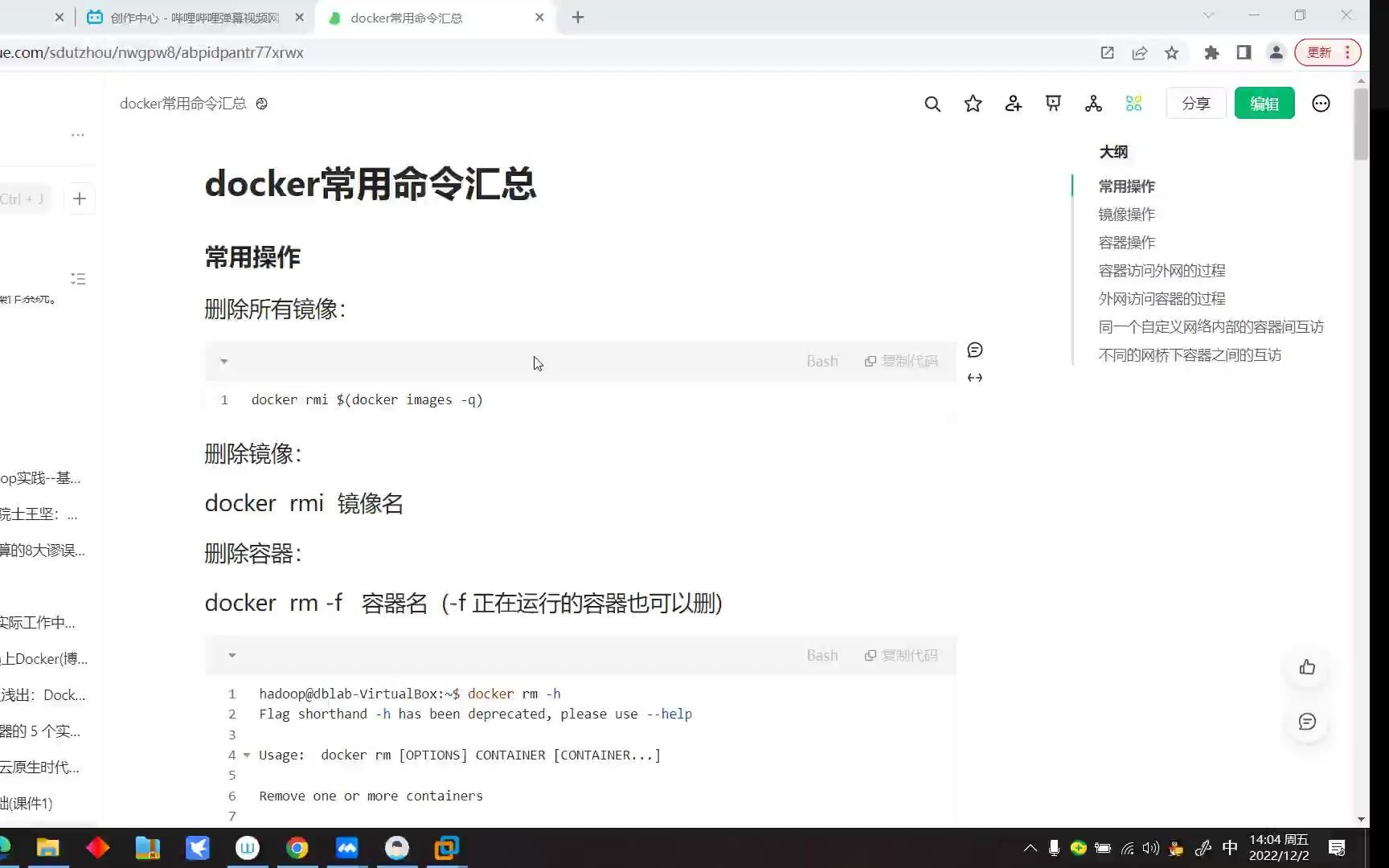The width and height of the screenshot is (1389, 868).
Task: Open sidebar three-dots menu
Action: [x=78, y=135]
